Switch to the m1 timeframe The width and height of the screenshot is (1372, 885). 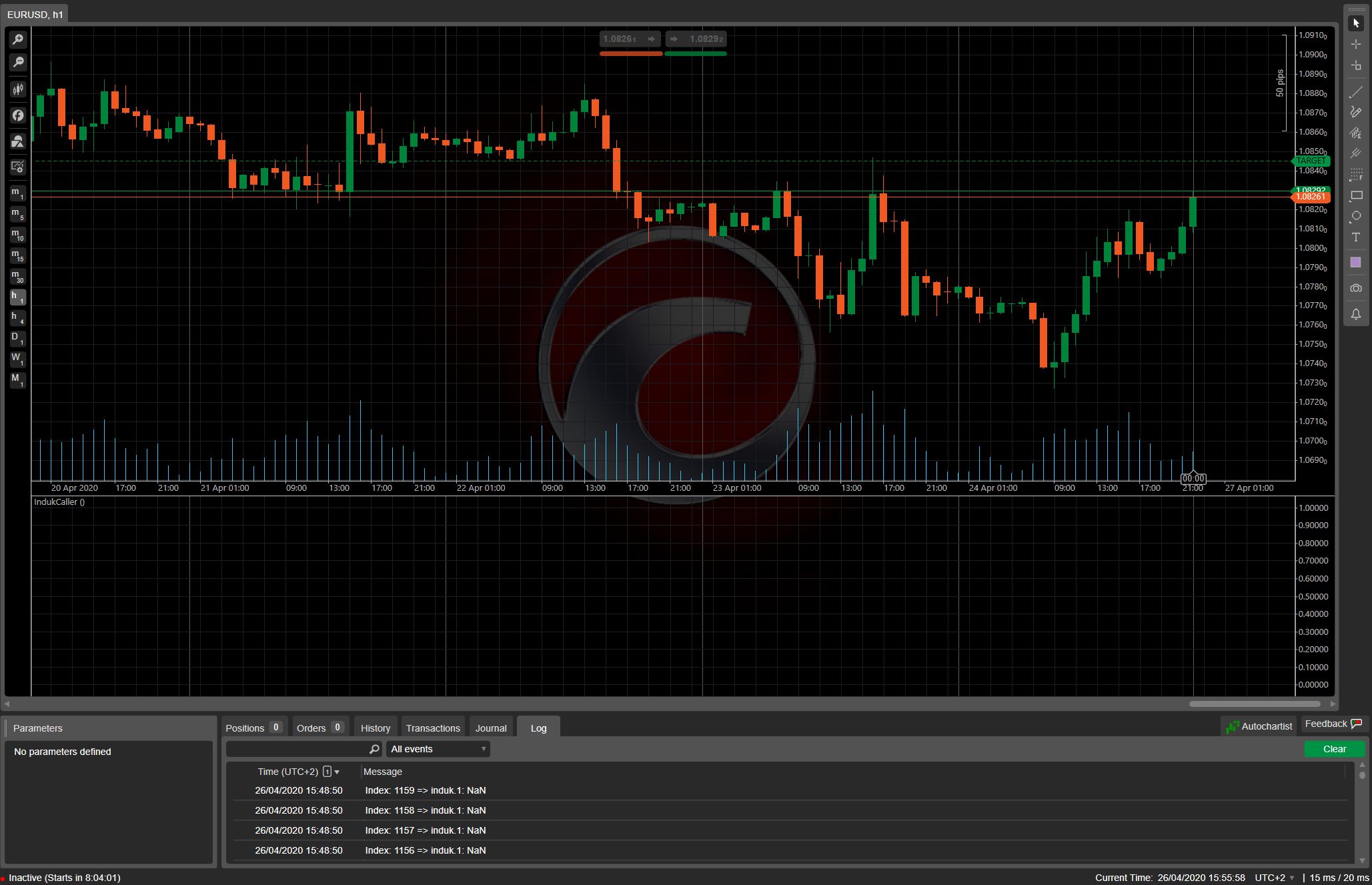coord(18,193)
